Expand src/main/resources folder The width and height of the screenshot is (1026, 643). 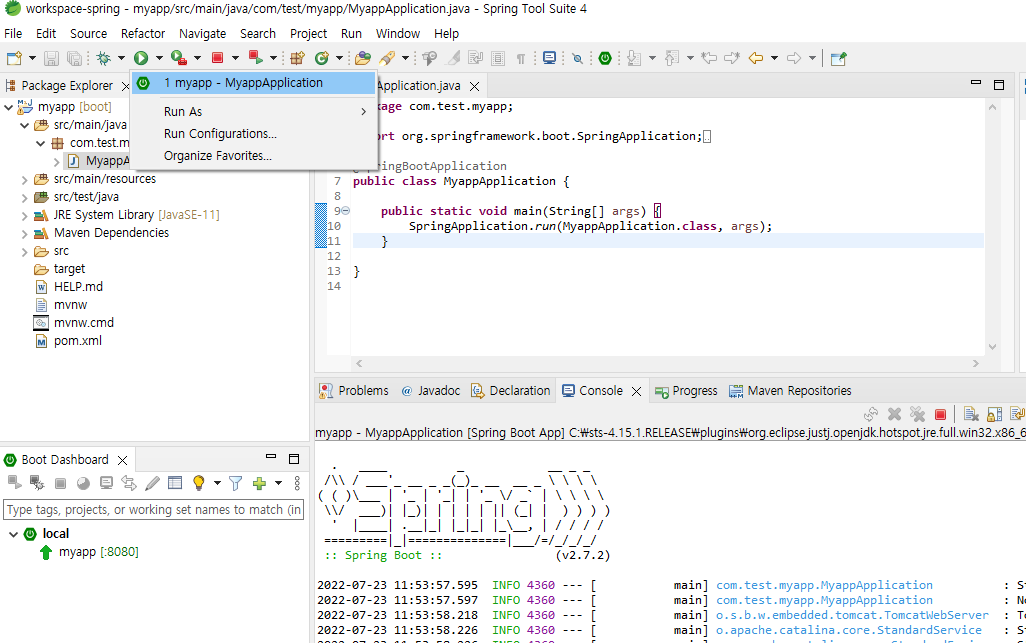[24, 179]
